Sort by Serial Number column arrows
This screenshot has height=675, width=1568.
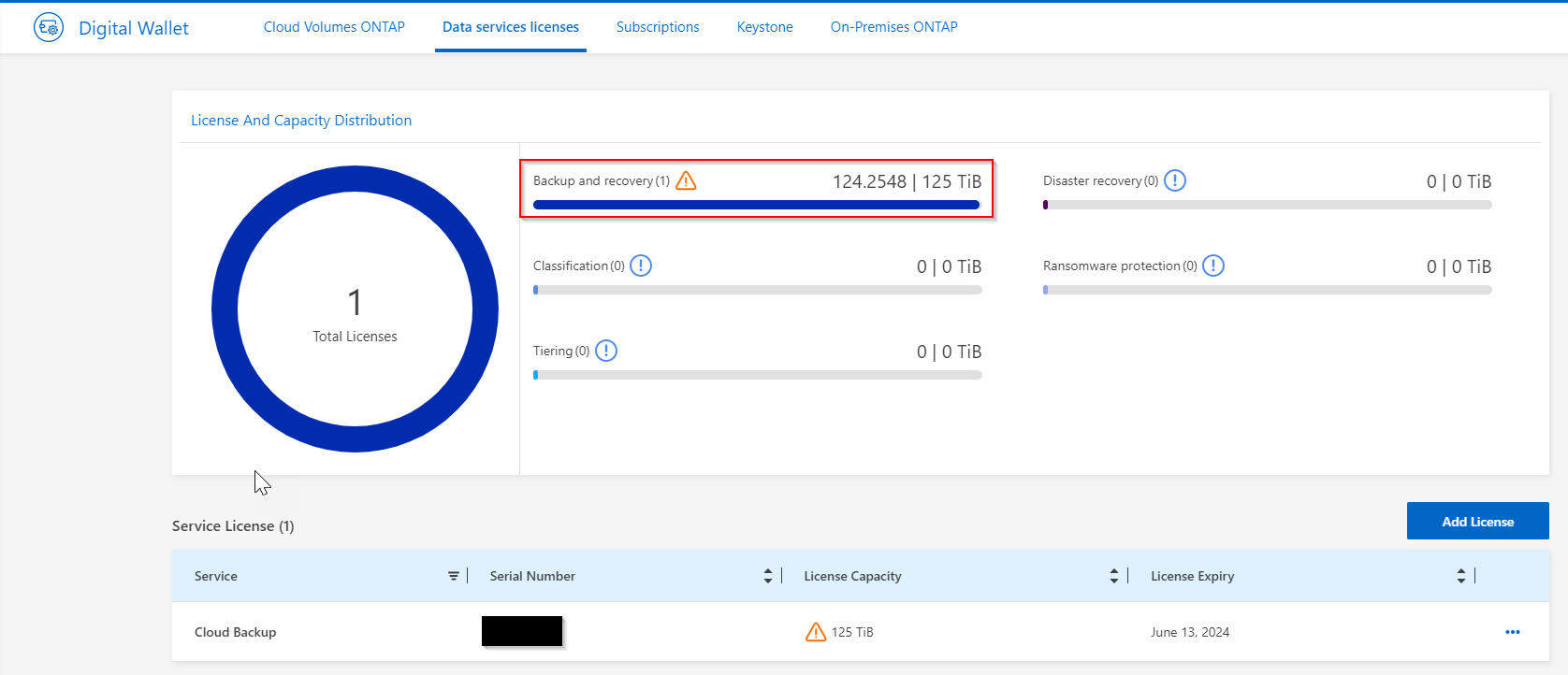(768, 576)
